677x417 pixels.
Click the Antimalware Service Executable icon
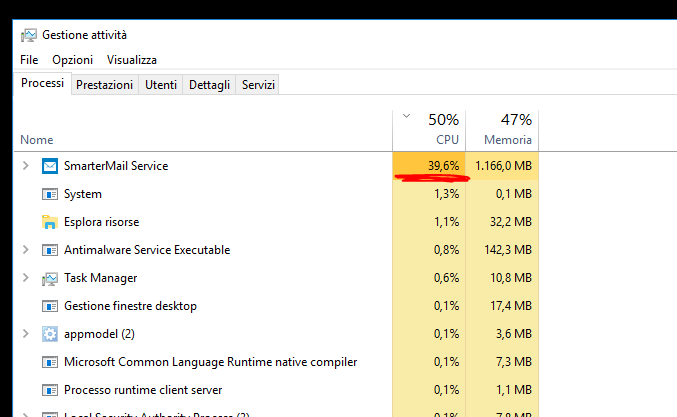pyautogui.click(x=50, y=250)
